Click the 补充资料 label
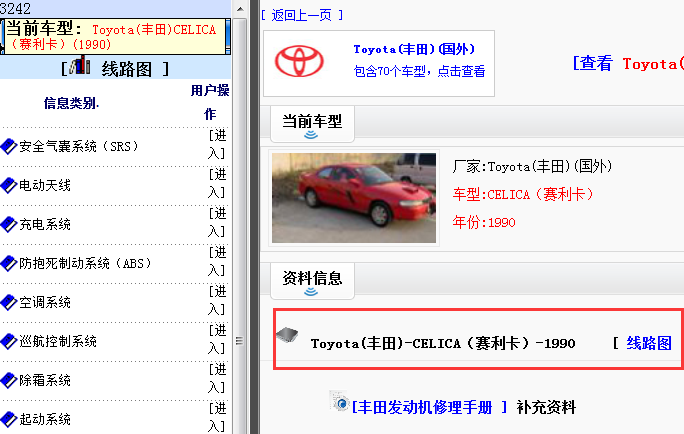684x434 pixels. click(x=546, y=407)
